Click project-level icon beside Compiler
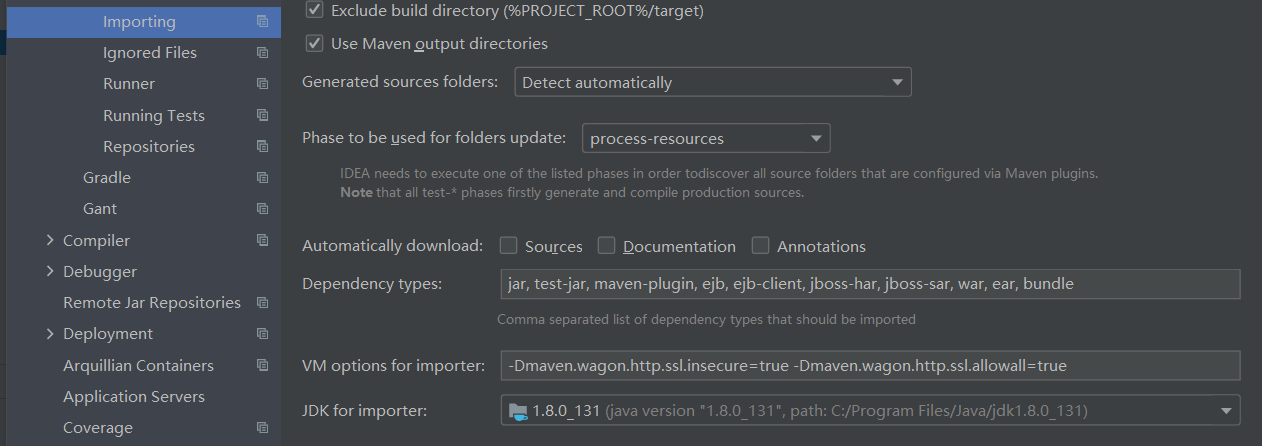 262,241
